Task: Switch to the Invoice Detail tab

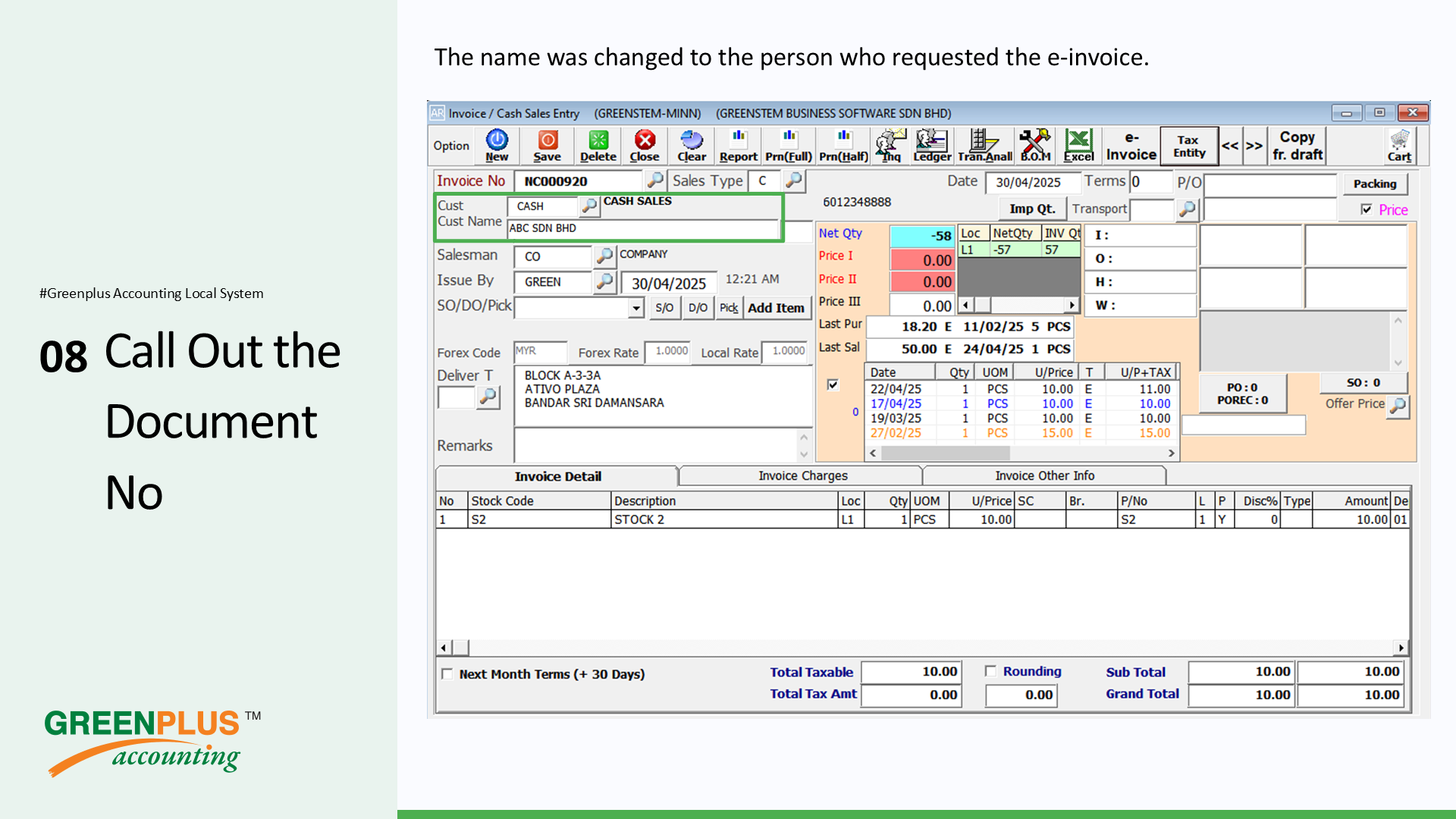Action: click(x=557, y=476)
